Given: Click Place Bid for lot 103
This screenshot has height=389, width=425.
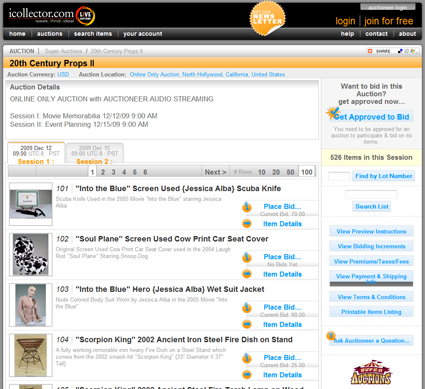Looking at the screenshot, I should coord(282,307).
